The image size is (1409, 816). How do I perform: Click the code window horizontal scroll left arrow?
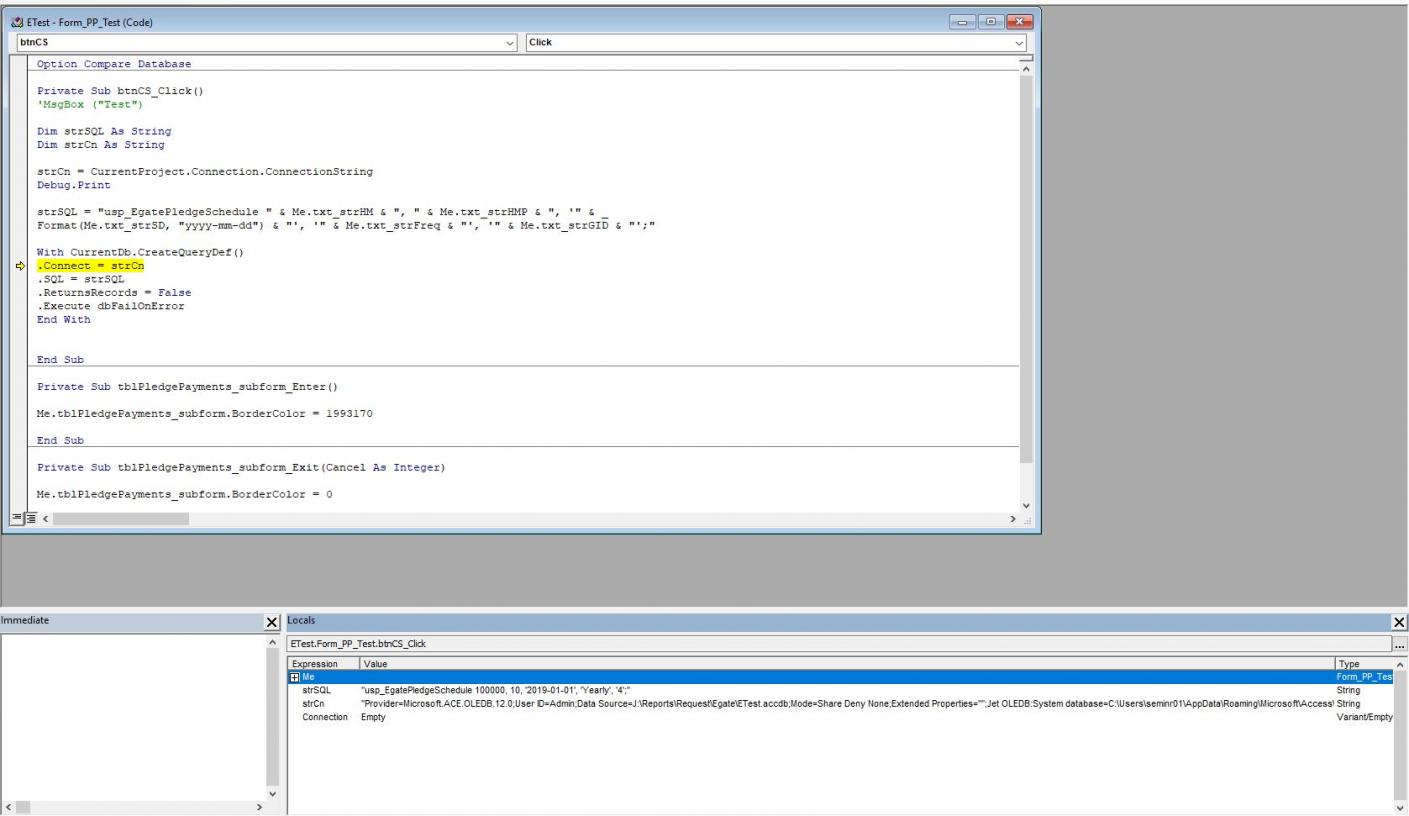(45, 519)
